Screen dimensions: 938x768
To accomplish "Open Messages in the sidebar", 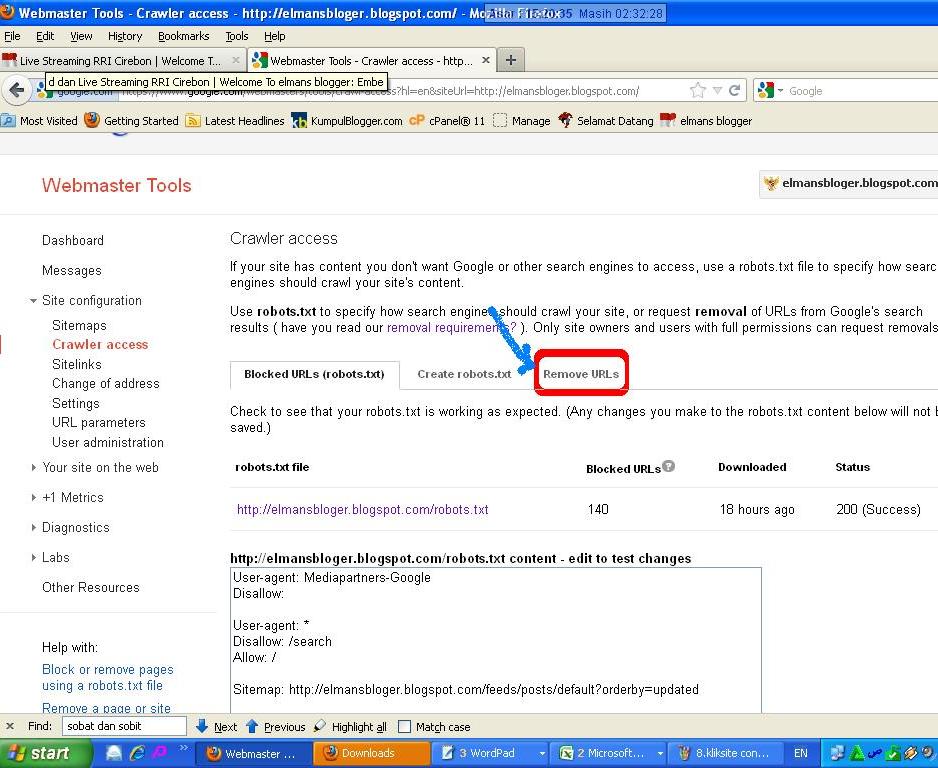I will click(x=72, y=270).
